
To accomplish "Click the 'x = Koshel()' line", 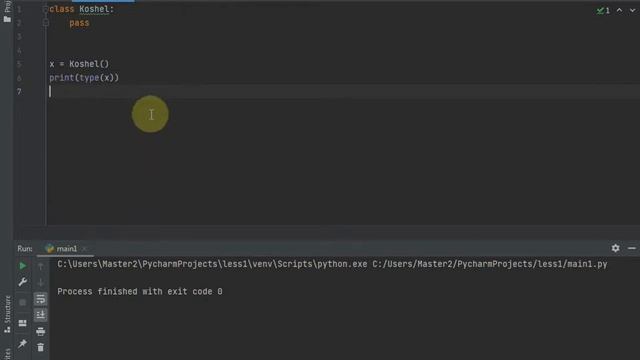I will coord(79,64).
